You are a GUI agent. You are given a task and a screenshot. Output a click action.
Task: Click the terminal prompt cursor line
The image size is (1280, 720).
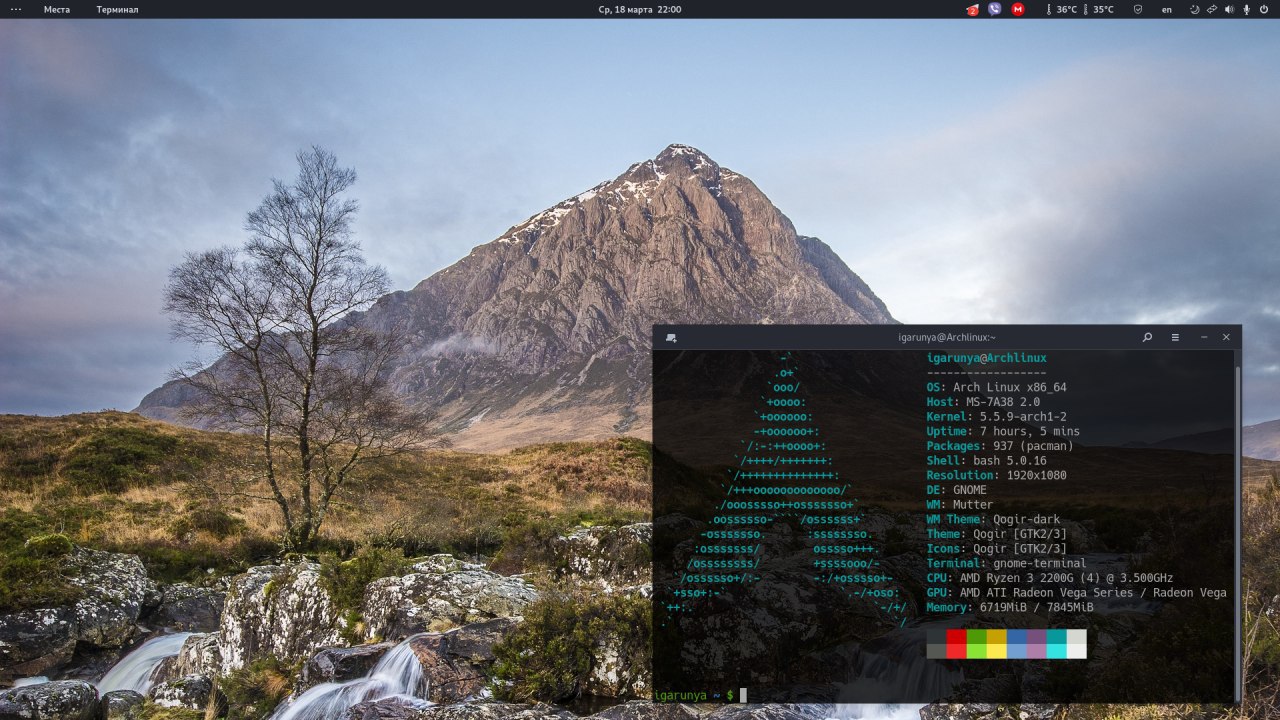pos(700,695)
